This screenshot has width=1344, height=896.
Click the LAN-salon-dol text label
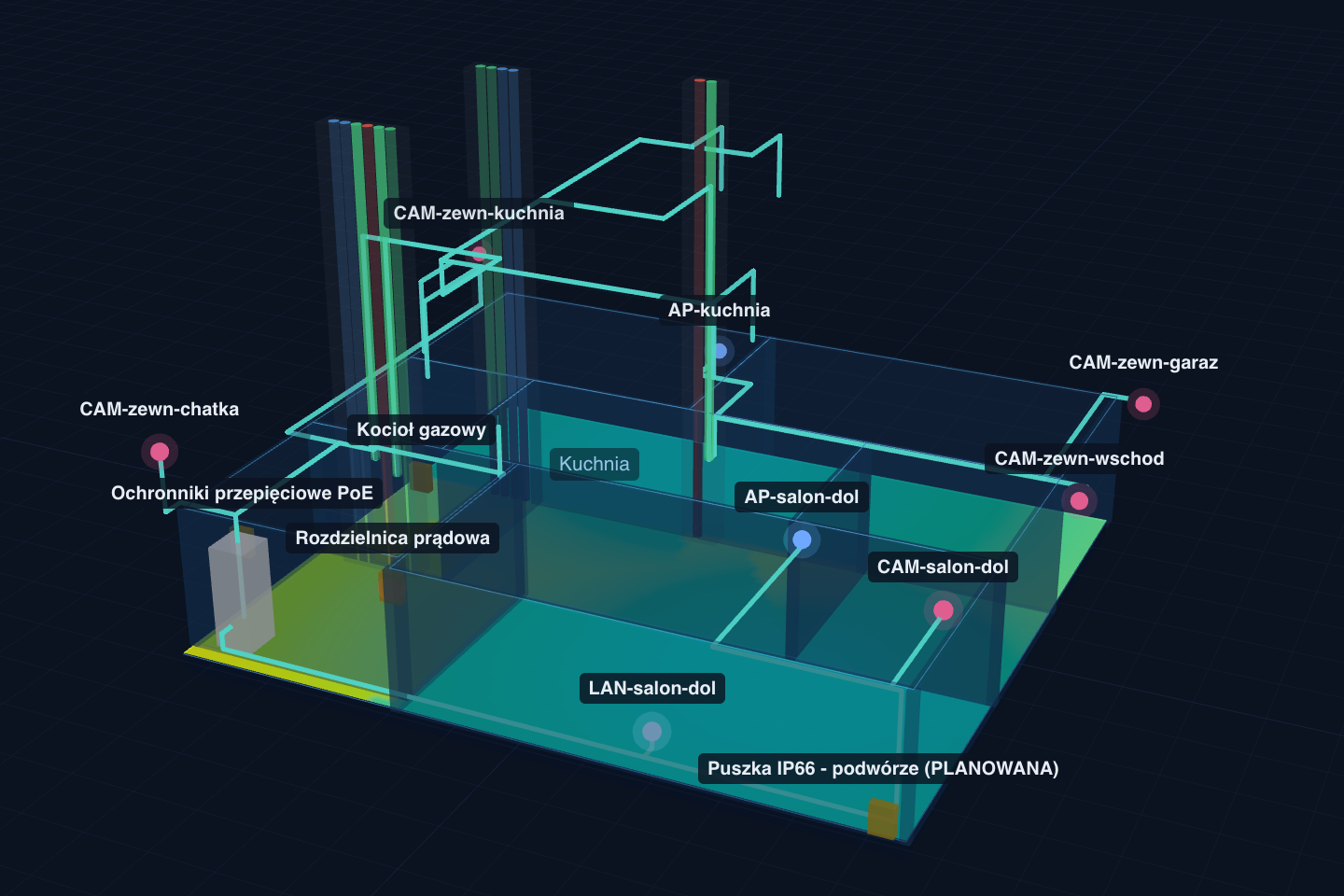[652, 688]
